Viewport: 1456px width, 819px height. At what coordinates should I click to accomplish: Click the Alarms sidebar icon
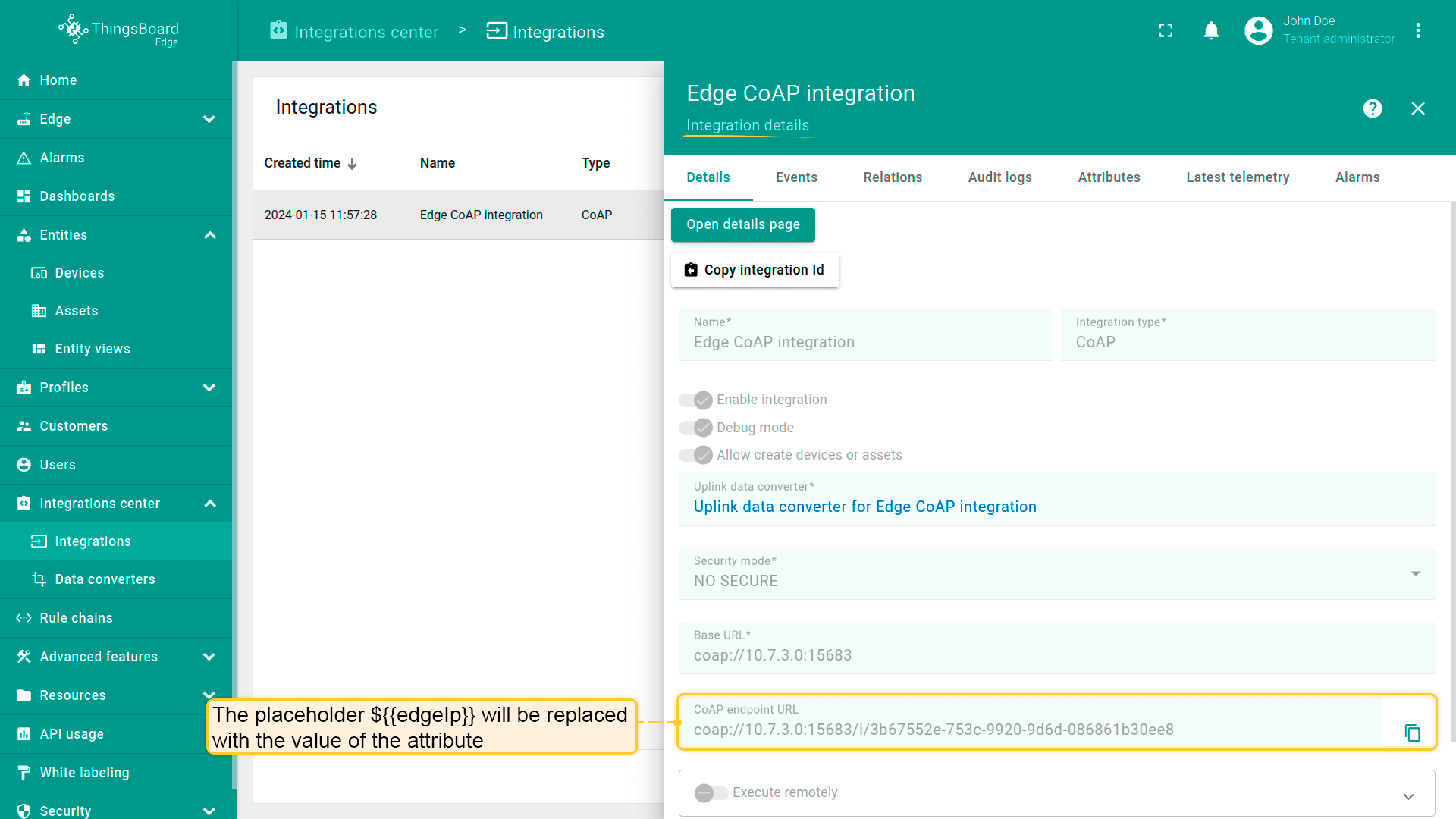24,158
